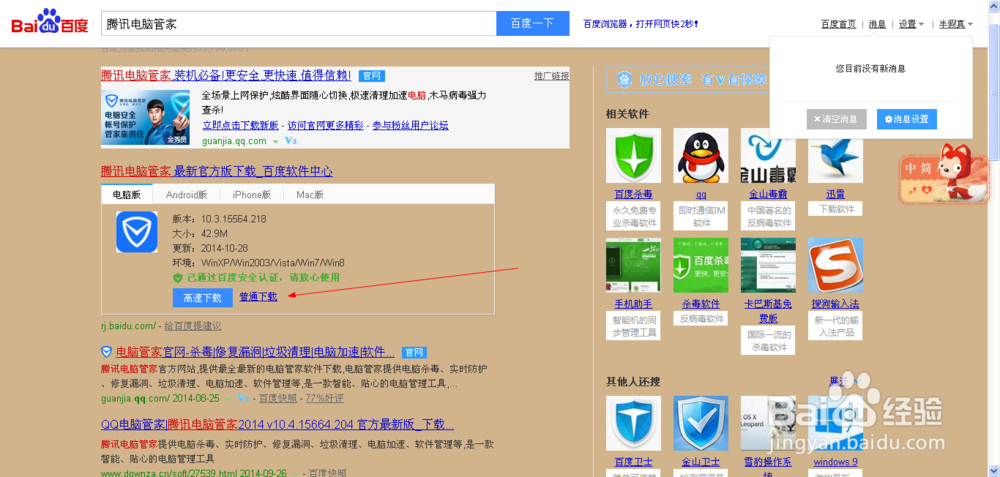The width and height of the screenshot is (1000, 477).
Task: Expand 设置 dropdown menu
Action: [x=911, y=24]
